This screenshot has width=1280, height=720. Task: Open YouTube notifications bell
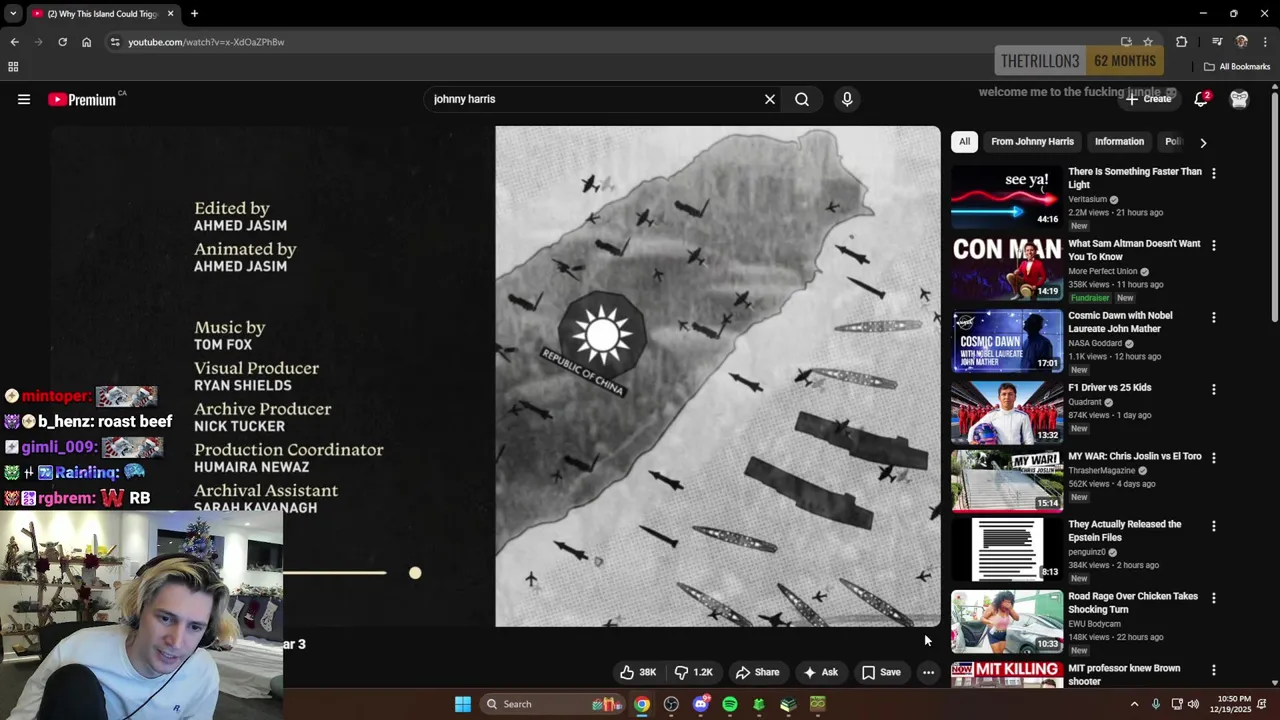(x=1201, y=99)
